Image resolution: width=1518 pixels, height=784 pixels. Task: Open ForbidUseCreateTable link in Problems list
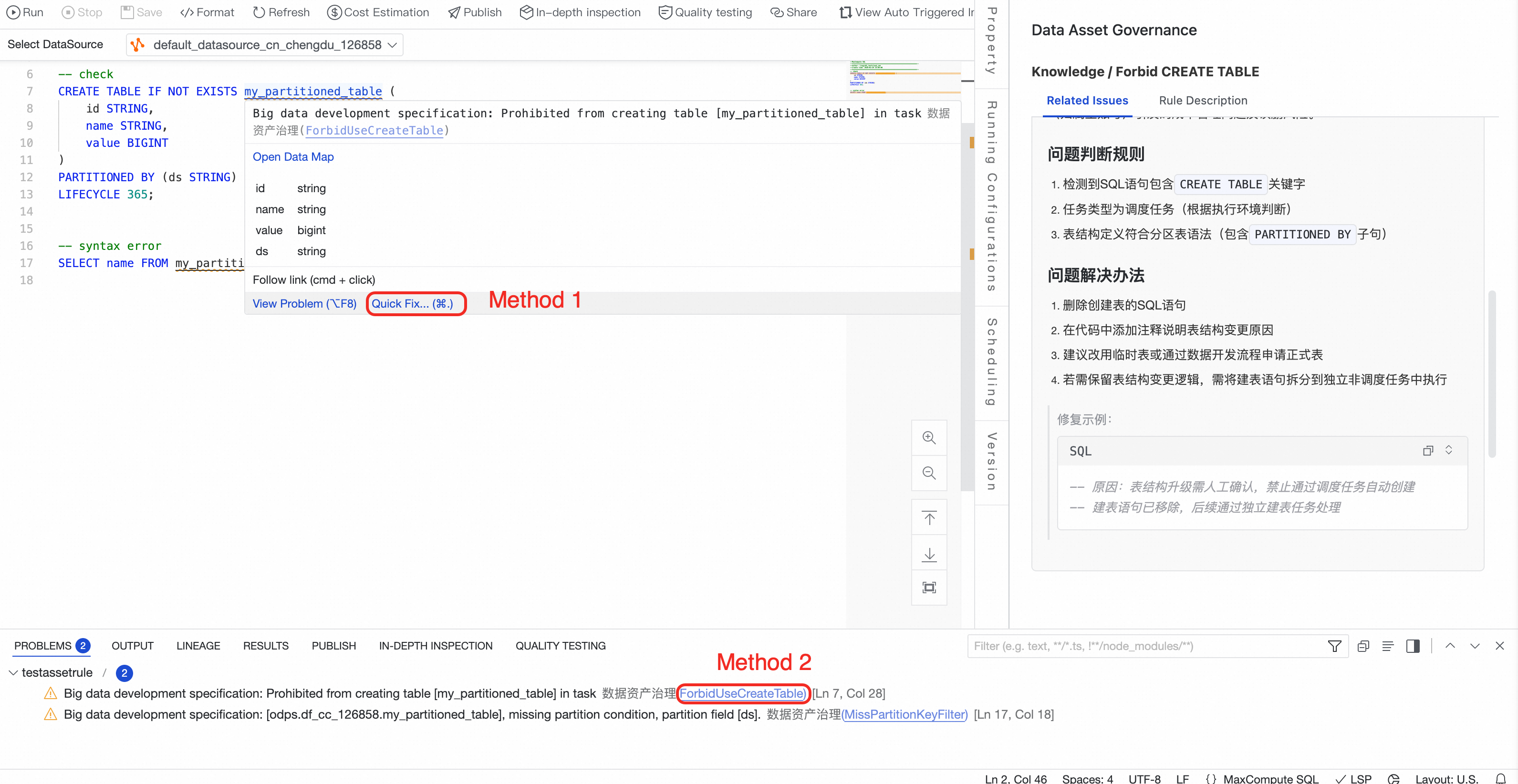742,694
